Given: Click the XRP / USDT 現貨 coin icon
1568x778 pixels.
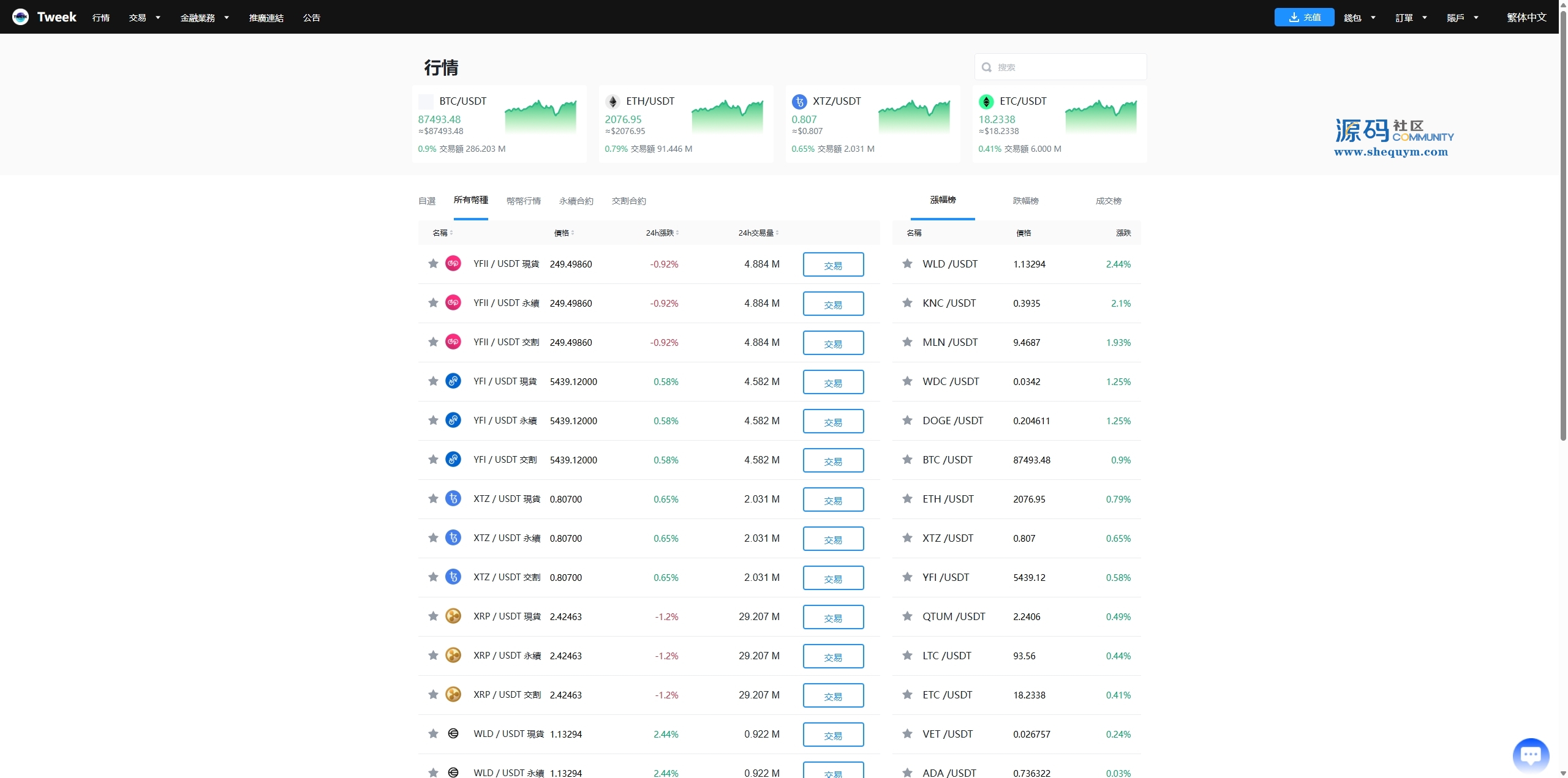Looking at the screenshot, I should pos(453,616).
